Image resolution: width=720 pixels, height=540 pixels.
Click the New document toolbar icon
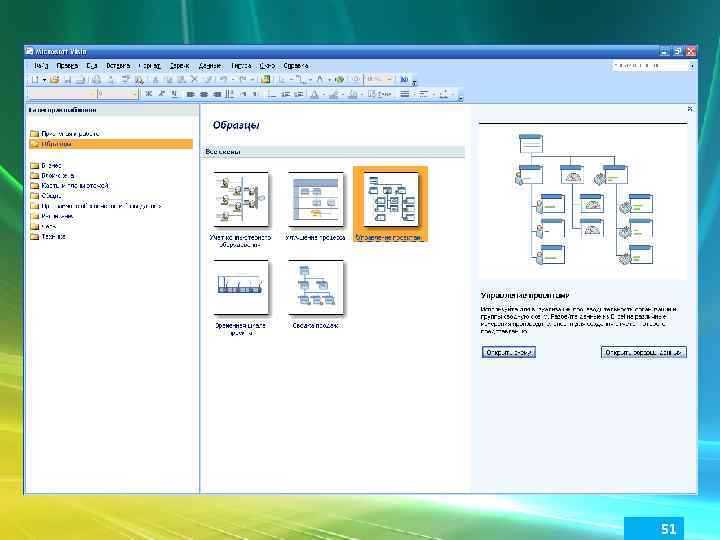35,79
